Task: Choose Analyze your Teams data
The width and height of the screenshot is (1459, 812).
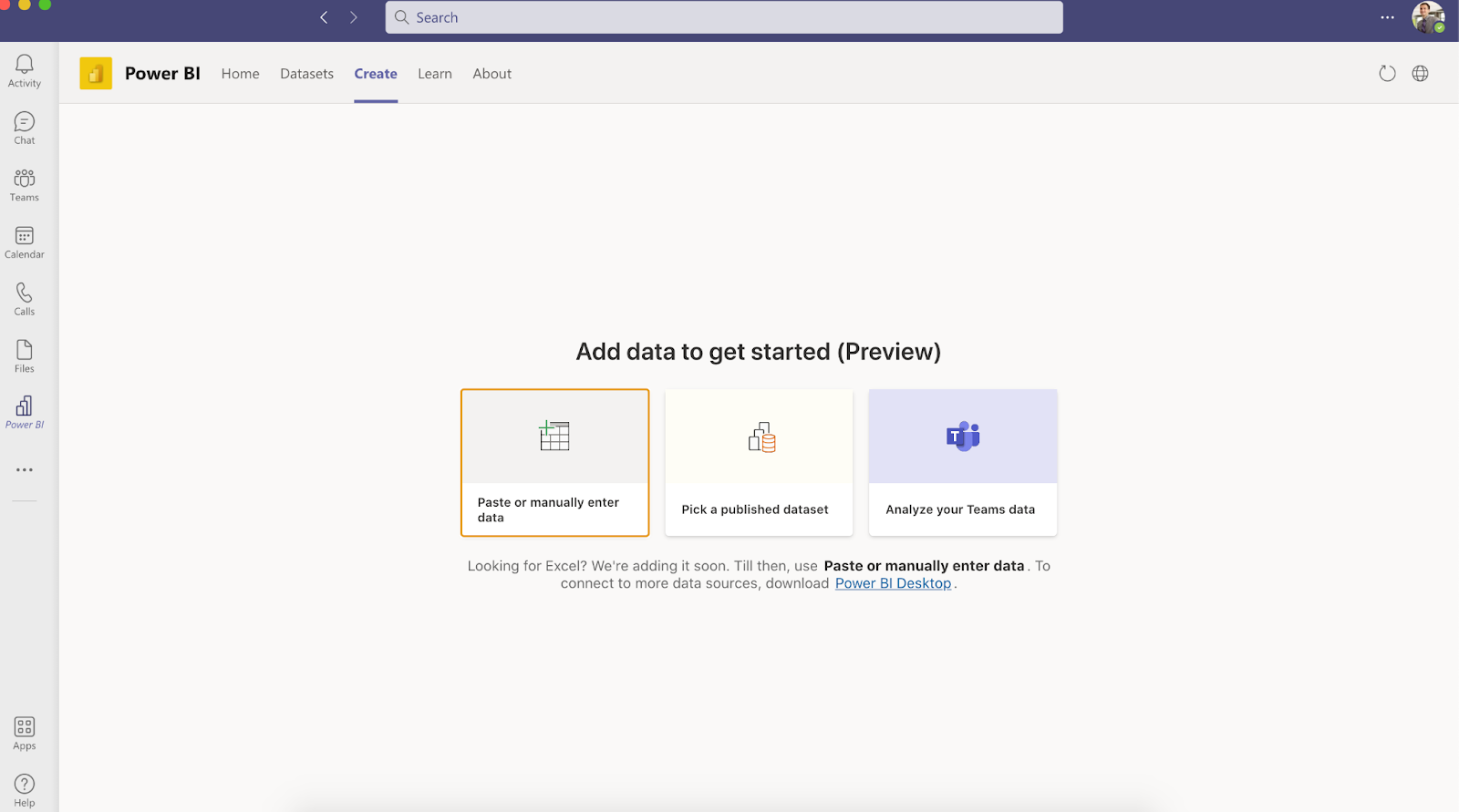Action: coord(963,463)
